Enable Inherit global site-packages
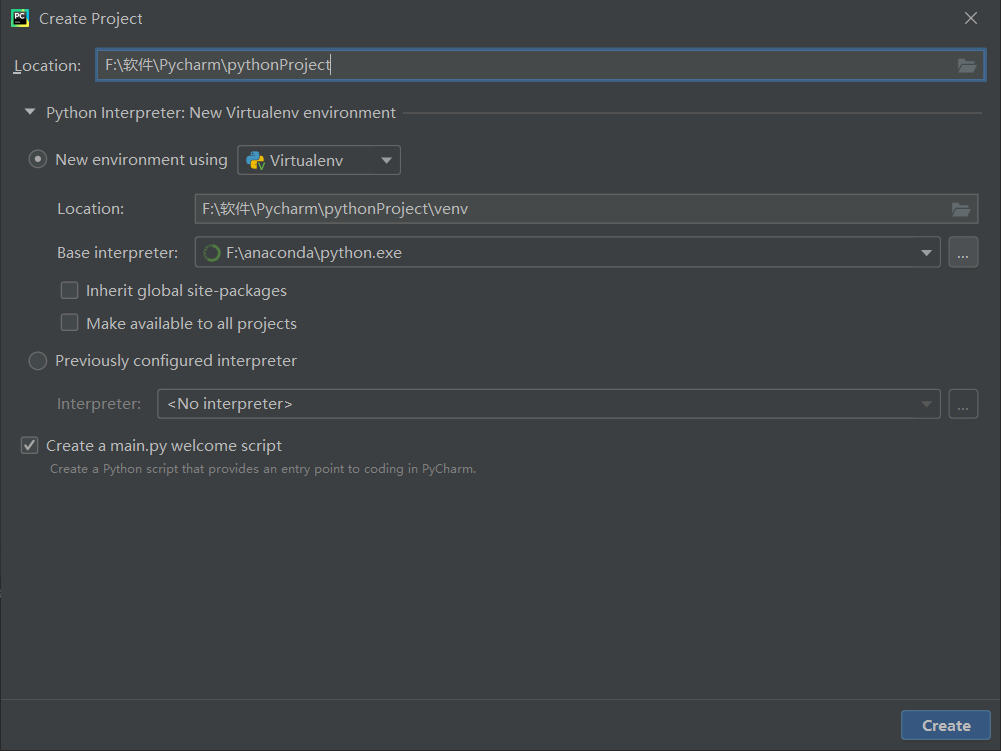The height and width of the screenshot is (751, 1001). (70, 291)
